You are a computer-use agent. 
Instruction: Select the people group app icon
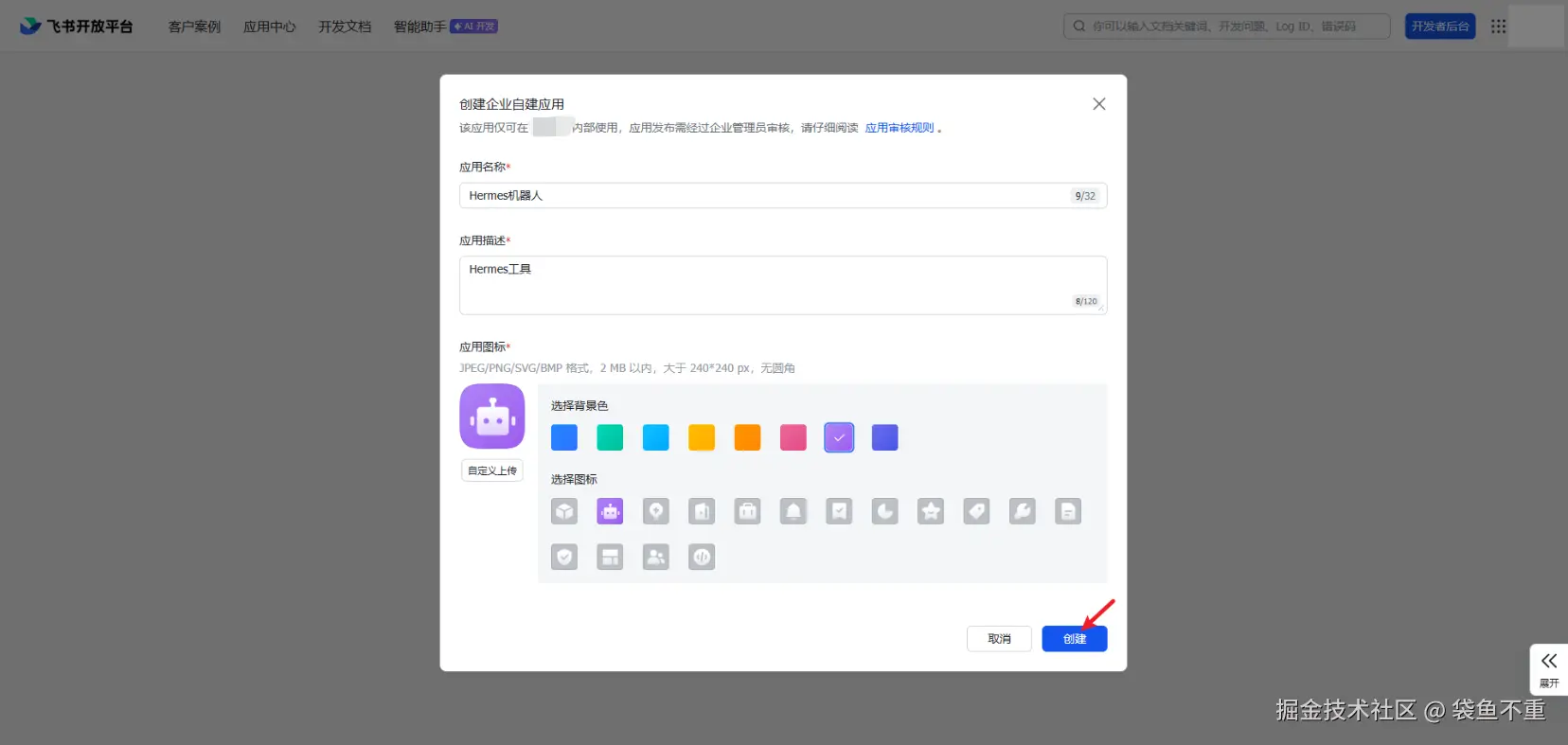656,558
